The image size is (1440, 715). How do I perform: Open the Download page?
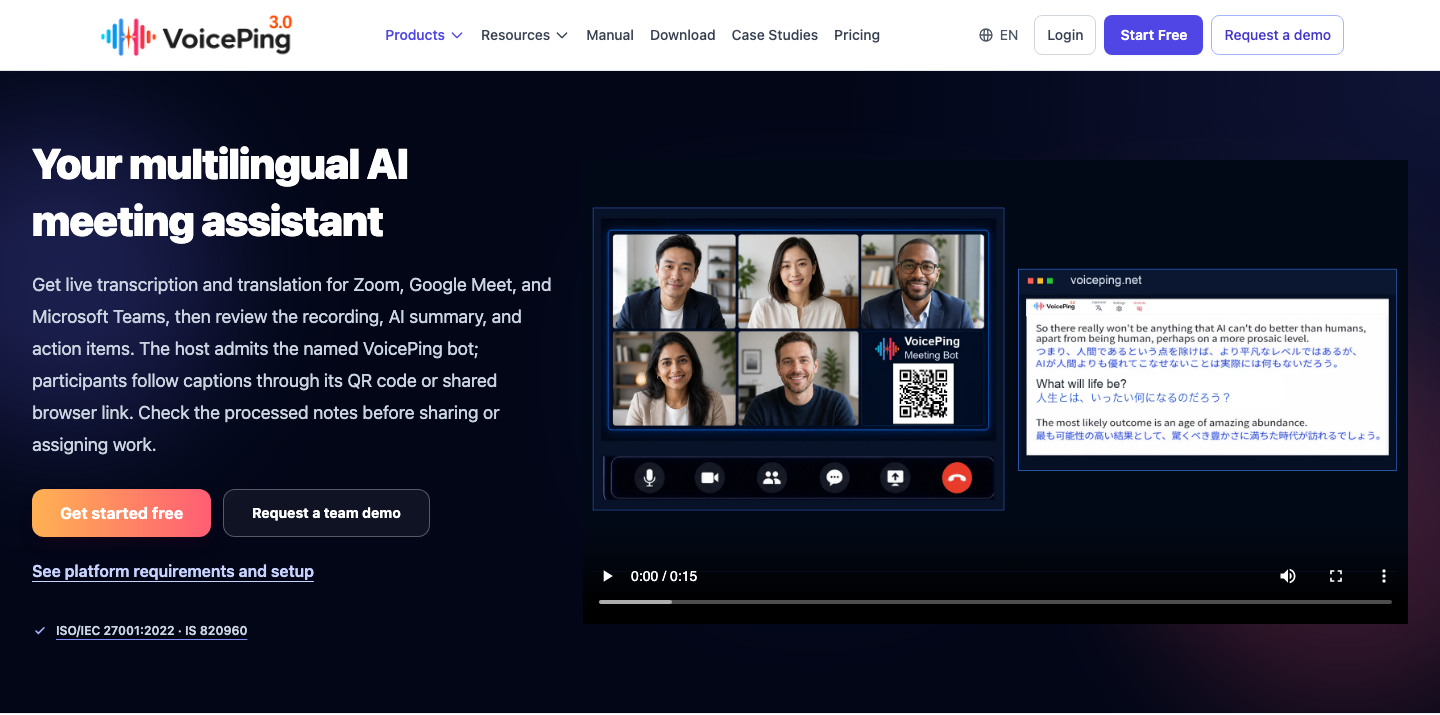(682, 35)
